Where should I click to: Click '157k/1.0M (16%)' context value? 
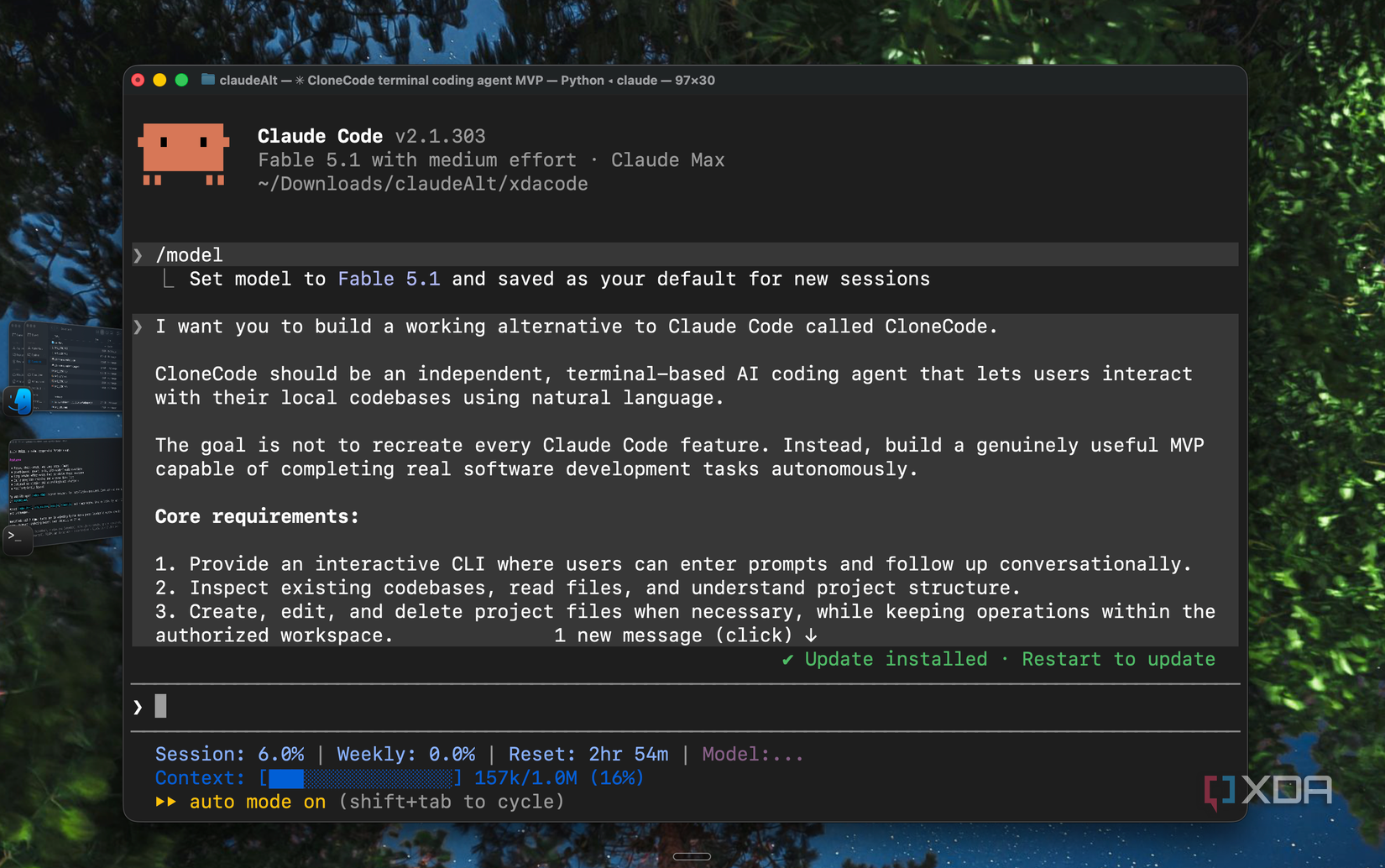(x=559, y=778)
